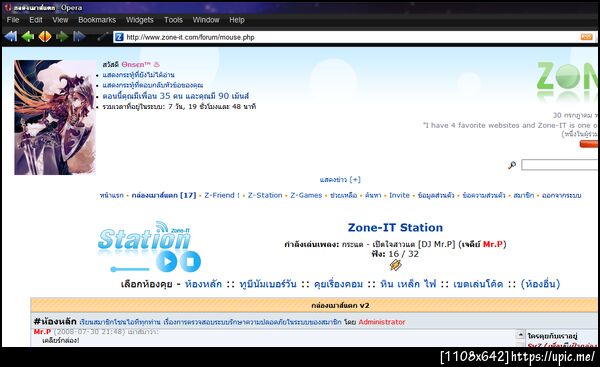Stop the Zone-IT Station stream
Image resolution: width=600 pixels, height=367 pixels.
(190, 262)
